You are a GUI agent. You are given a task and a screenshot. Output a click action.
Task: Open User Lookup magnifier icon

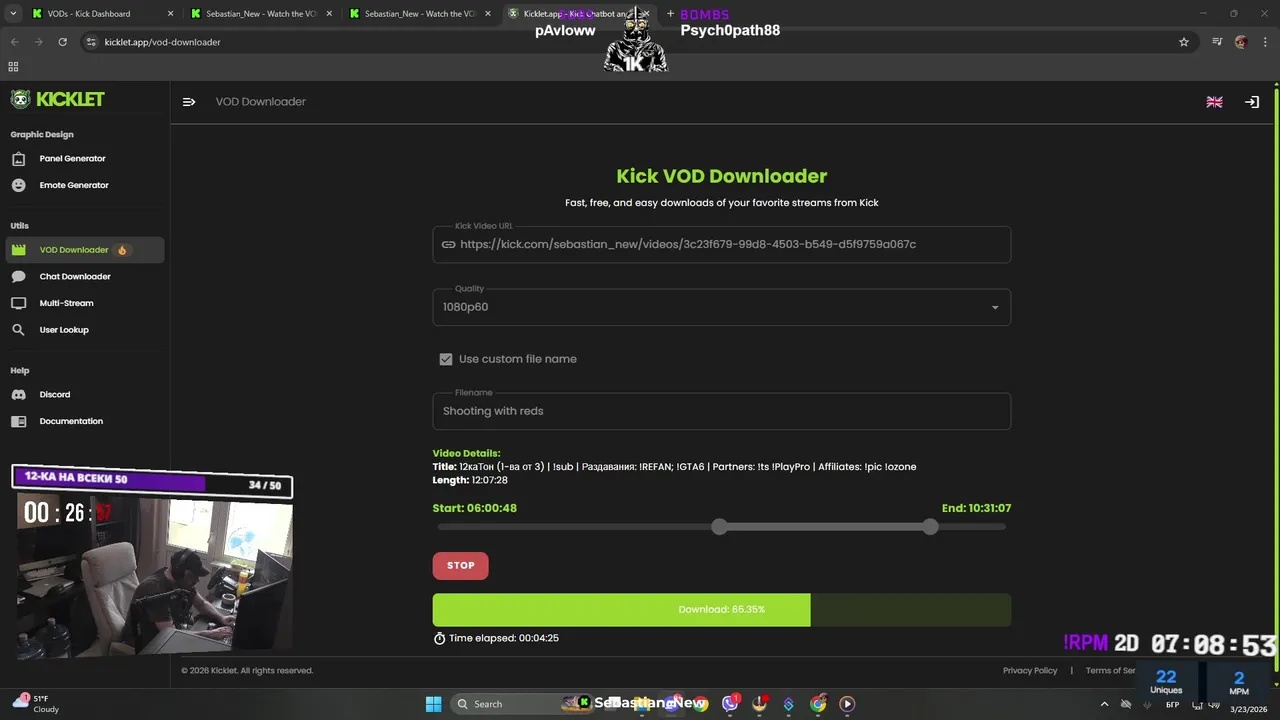(x=18, y=330)
